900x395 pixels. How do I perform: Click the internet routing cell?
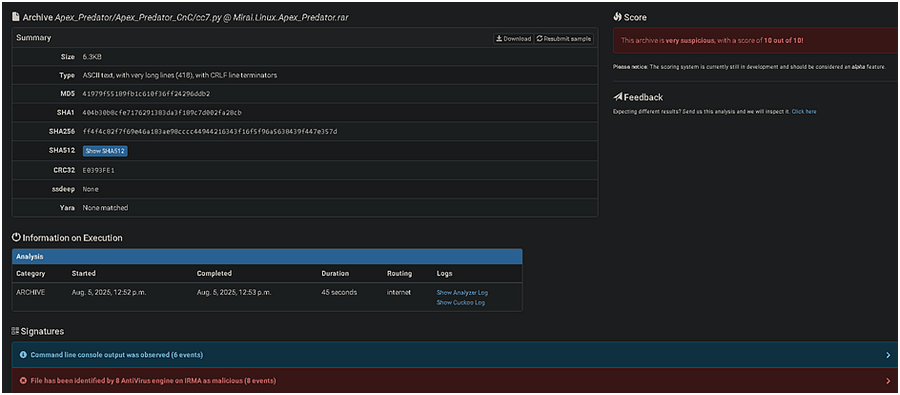pos(399,293)
